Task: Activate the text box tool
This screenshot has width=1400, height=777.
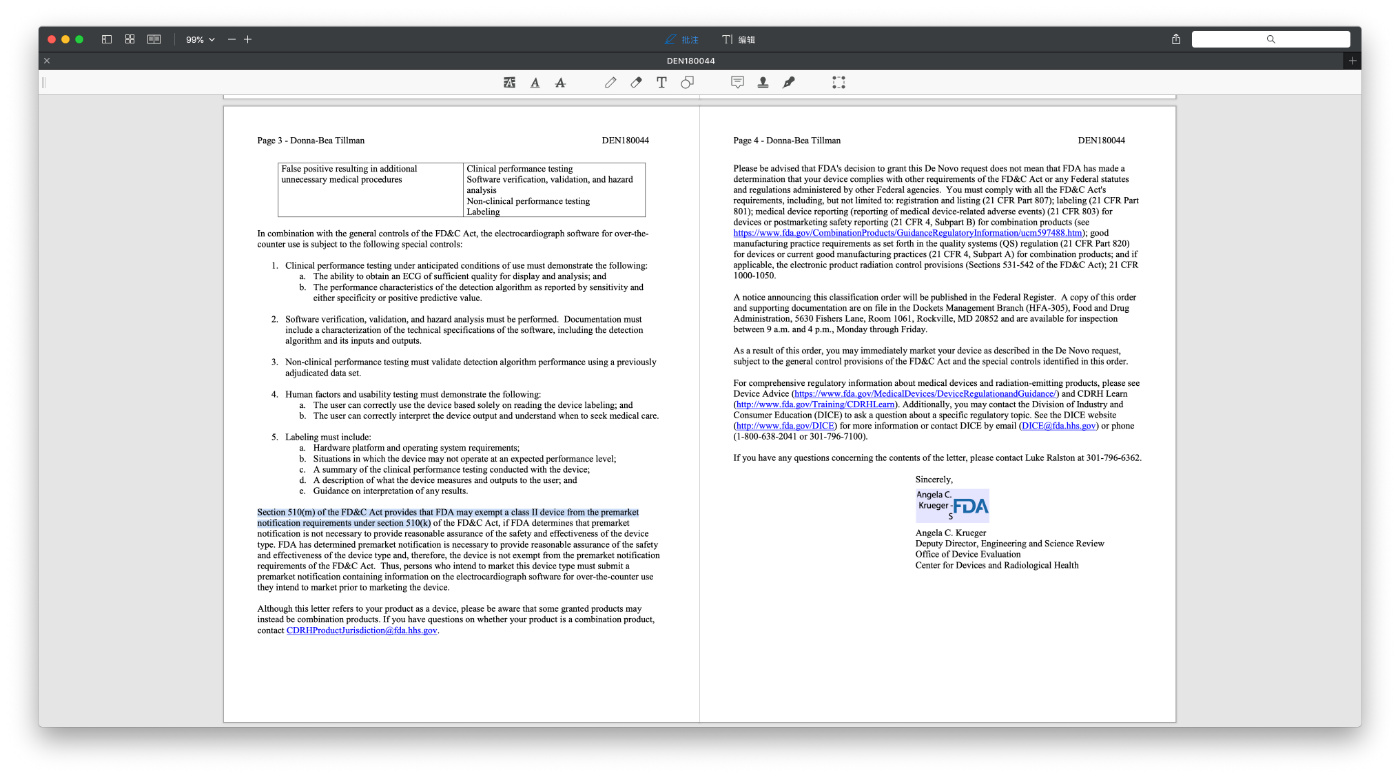Action: pos(661,83)
